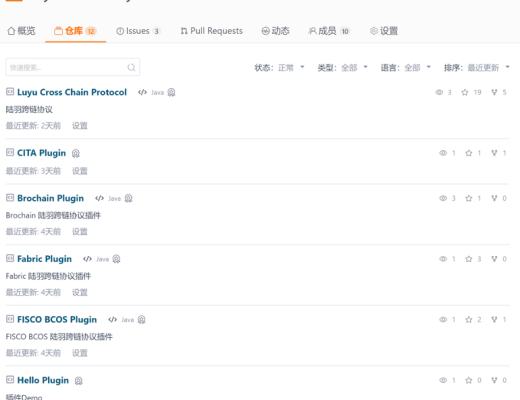Click the badge icon after Fabric Plugin Java label
This screenshot has height=400, width=520.
116,259
